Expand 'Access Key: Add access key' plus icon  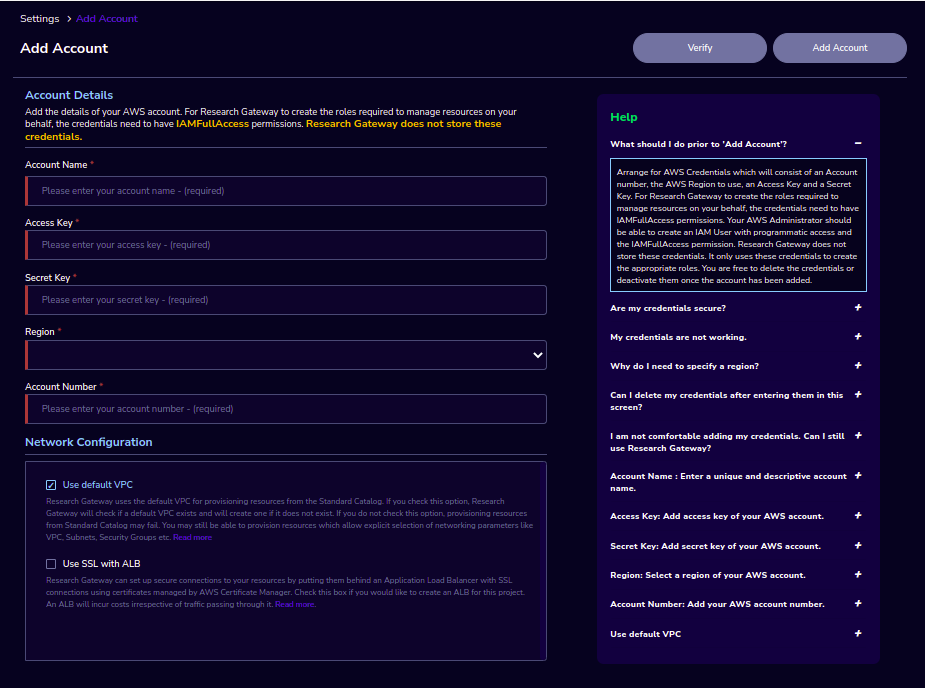pos(858,516)
